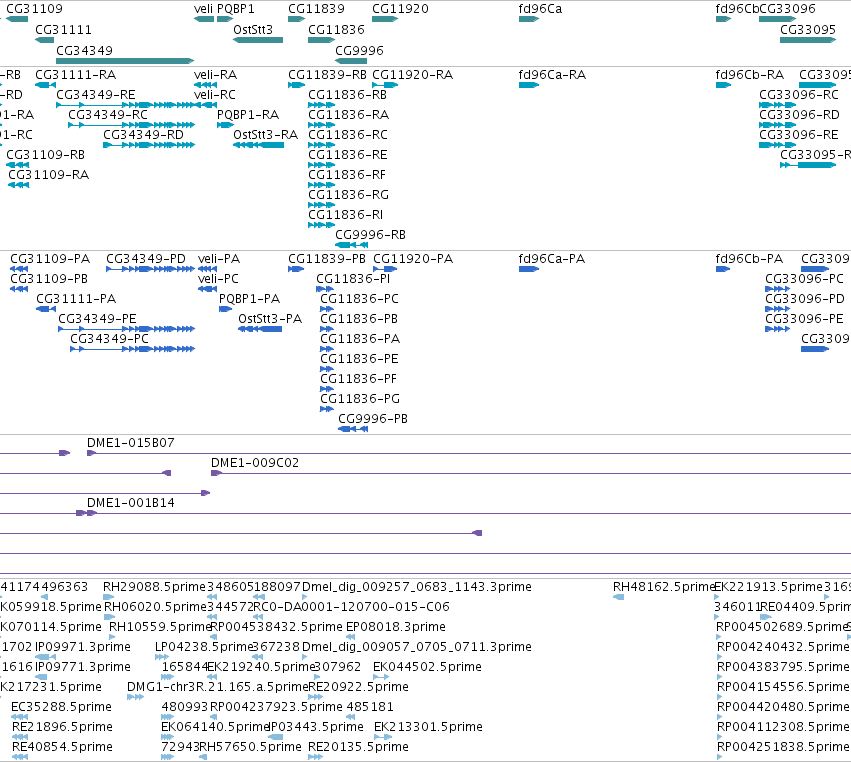
Task: Click transcript PQBP1-RA
Action: tap(248, 115)
